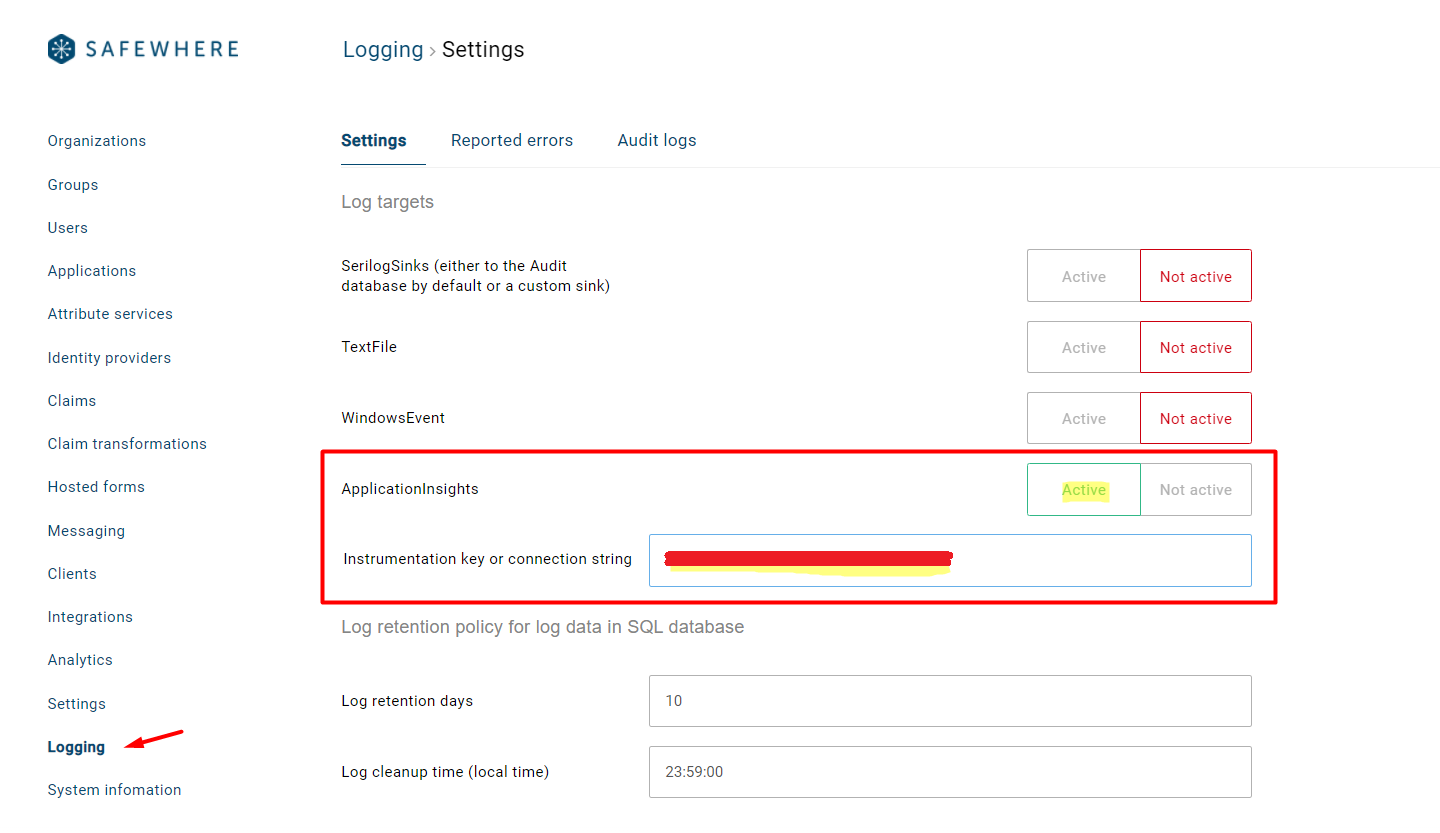1440x833 pixels.
Task: Select the Settings tab under Logging
Action: 373,140
